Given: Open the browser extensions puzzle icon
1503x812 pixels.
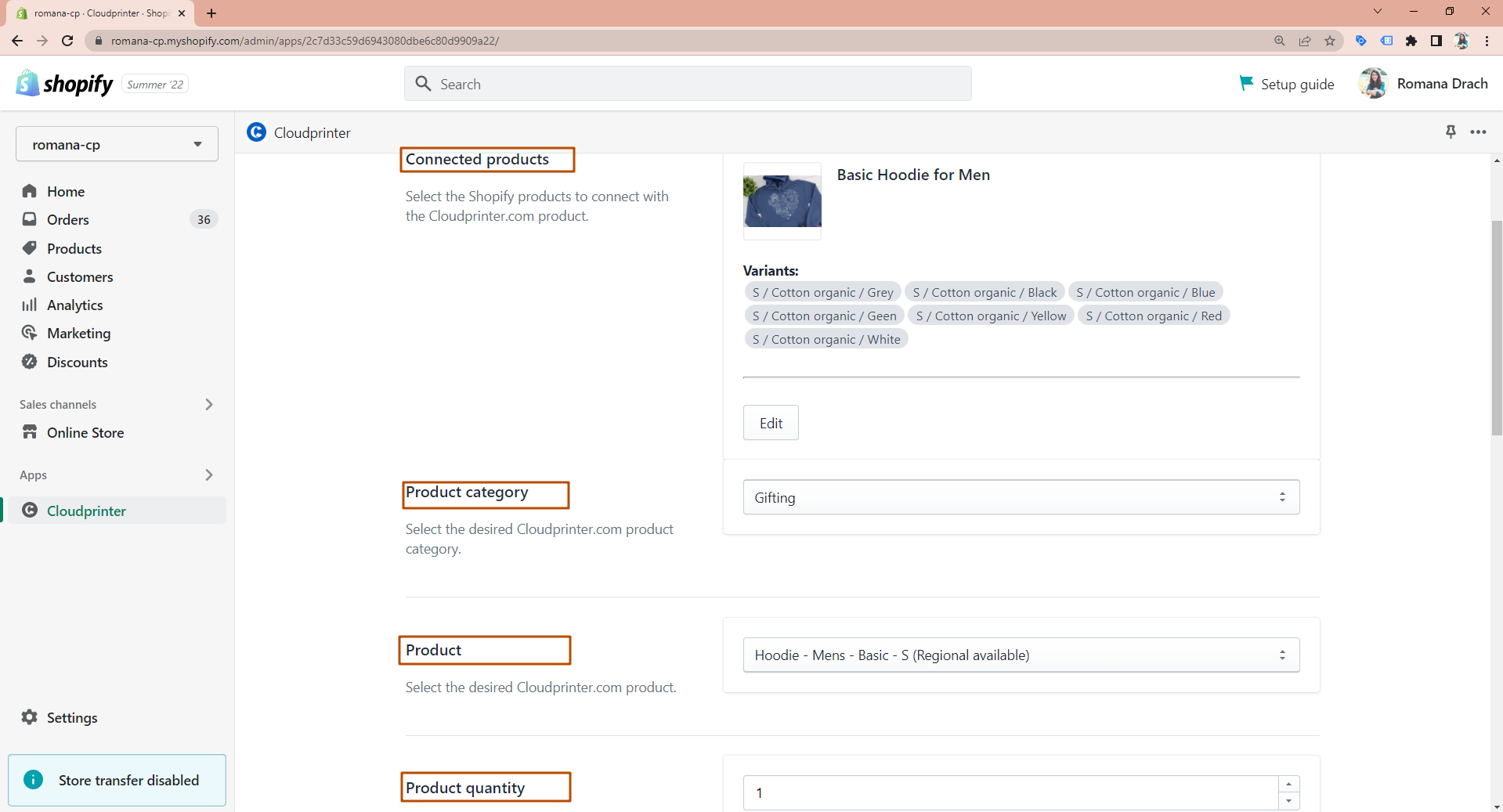Looking at the screenshot, I should tap(1411, 41).
